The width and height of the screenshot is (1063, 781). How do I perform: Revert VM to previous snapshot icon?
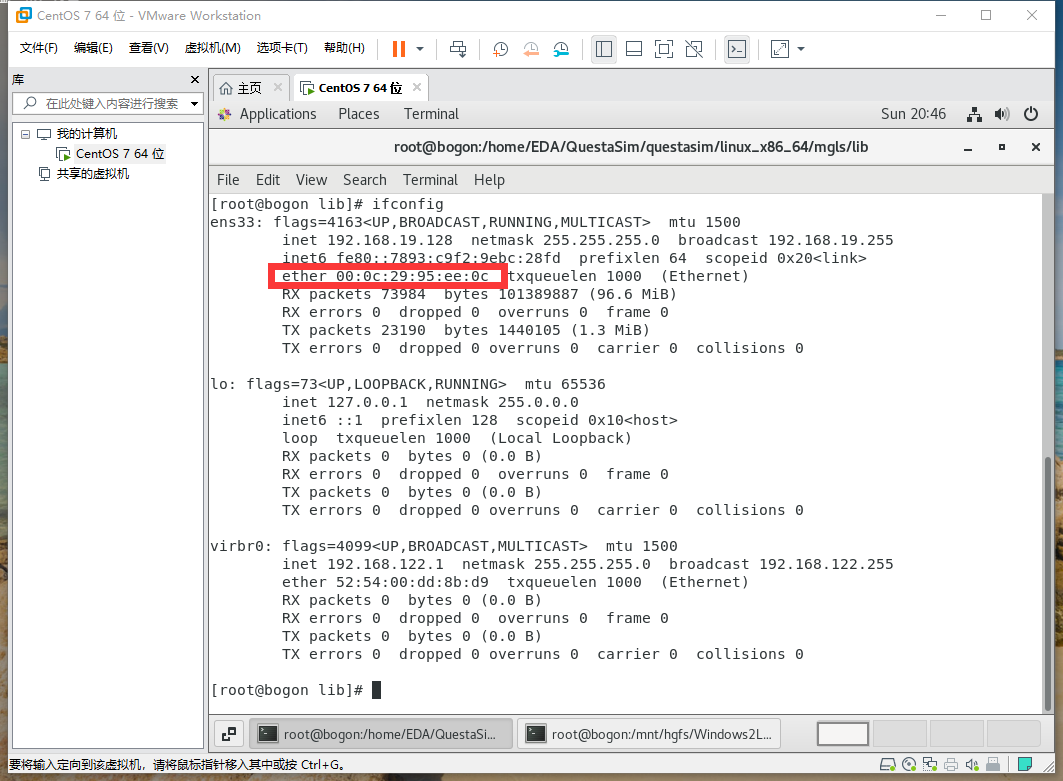point(531,49)
